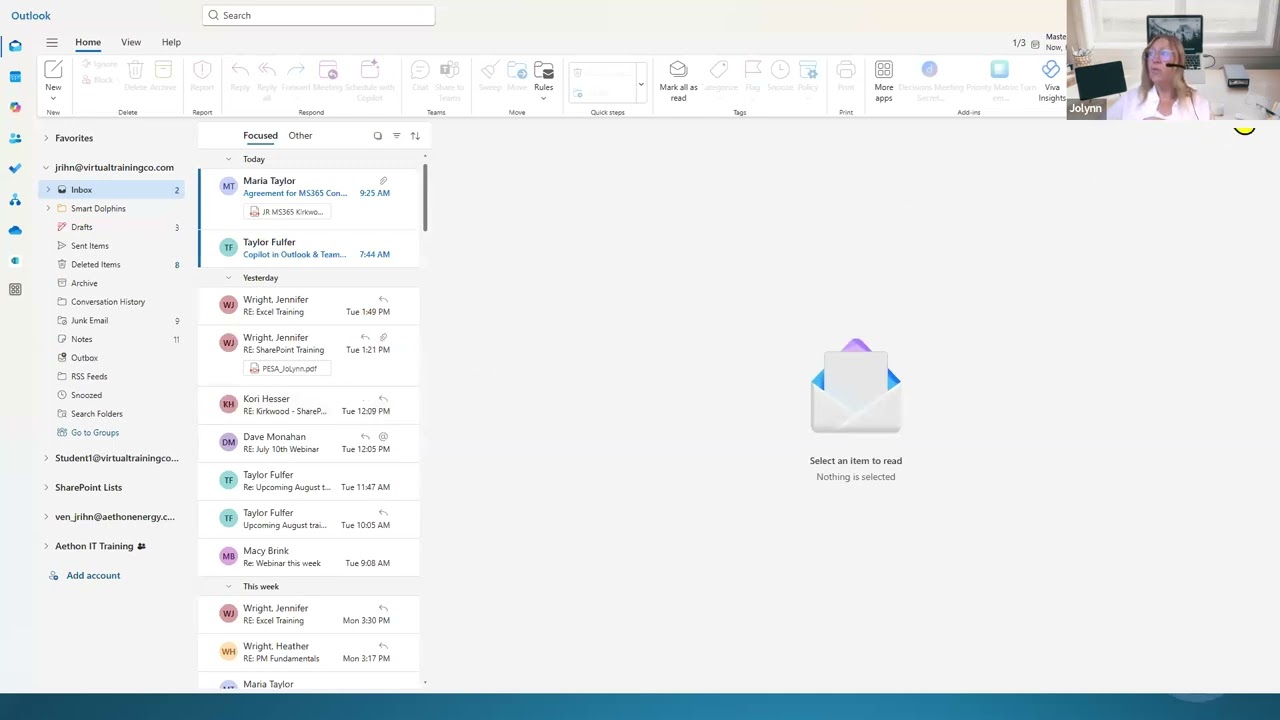Click the Search mail box
Viewport: 1280px width, 720px height.
tap(318, 15)
